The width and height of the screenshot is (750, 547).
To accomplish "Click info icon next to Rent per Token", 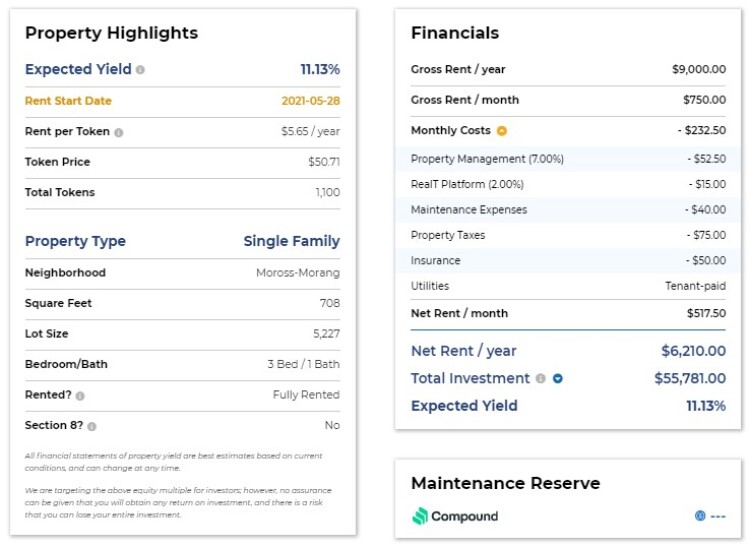I will tap(119, 132).
